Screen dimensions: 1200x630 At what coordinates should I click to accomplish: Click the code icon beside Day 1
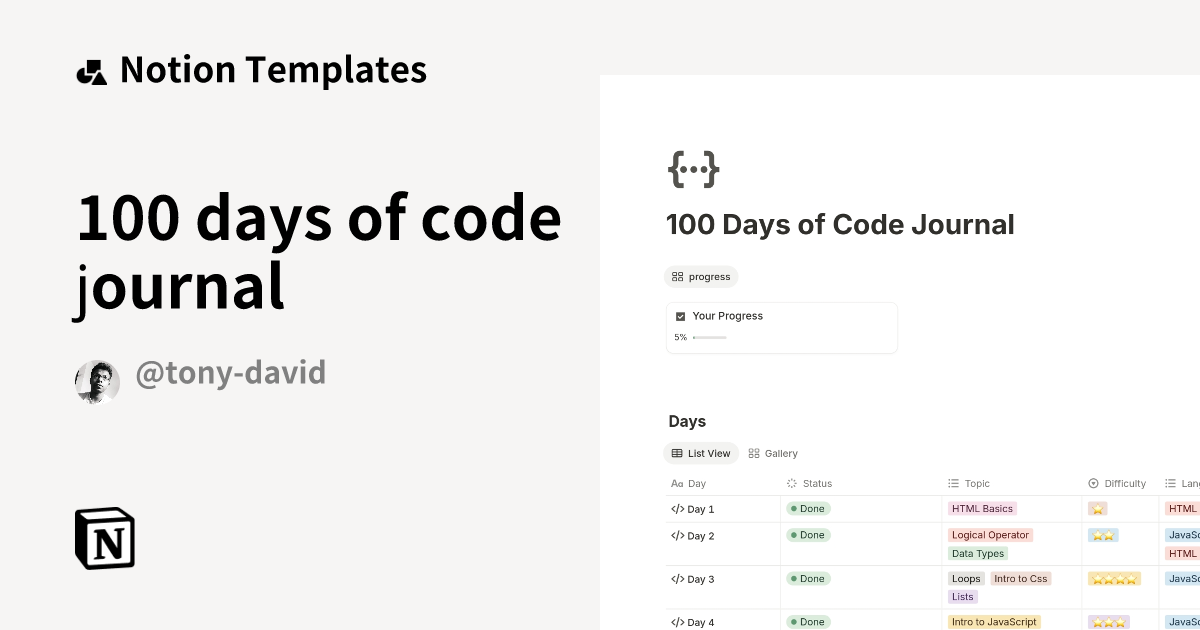click(x=676, y=509)
